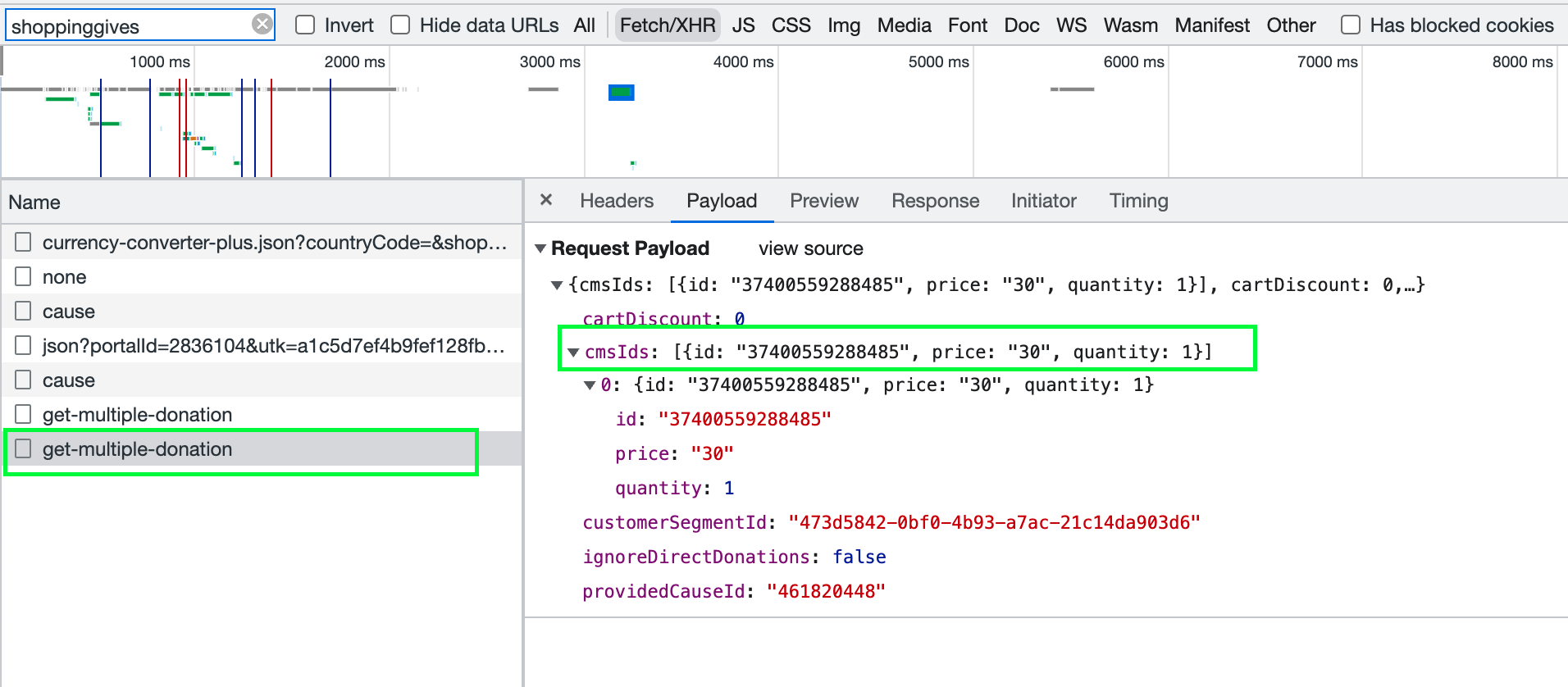This screenshot has height=687, width=1568.
Task: Toggle Hide data URLs checkbox
Action: point(400,25)
